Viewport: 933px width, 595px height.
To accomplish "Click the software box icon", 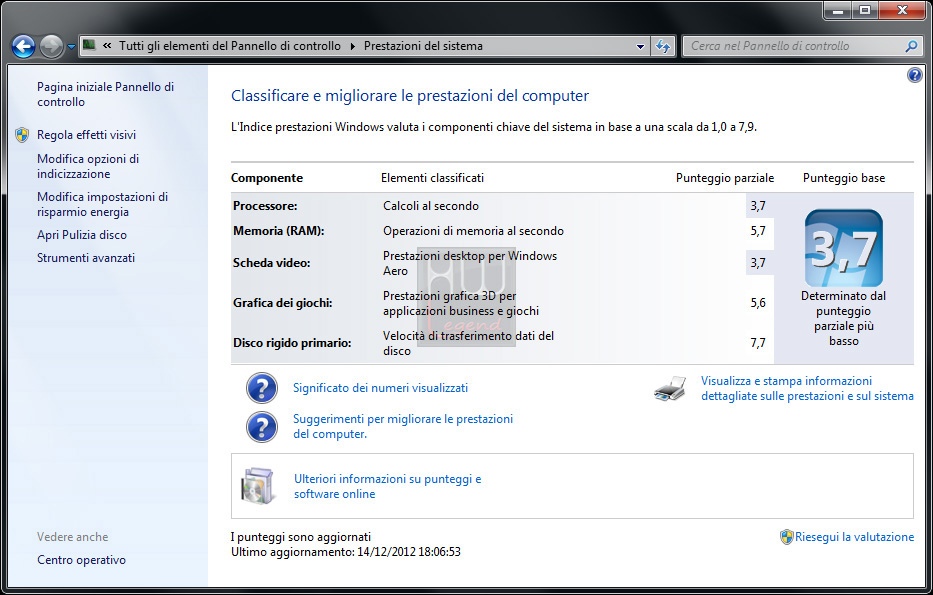I will (x=259, y=486).
